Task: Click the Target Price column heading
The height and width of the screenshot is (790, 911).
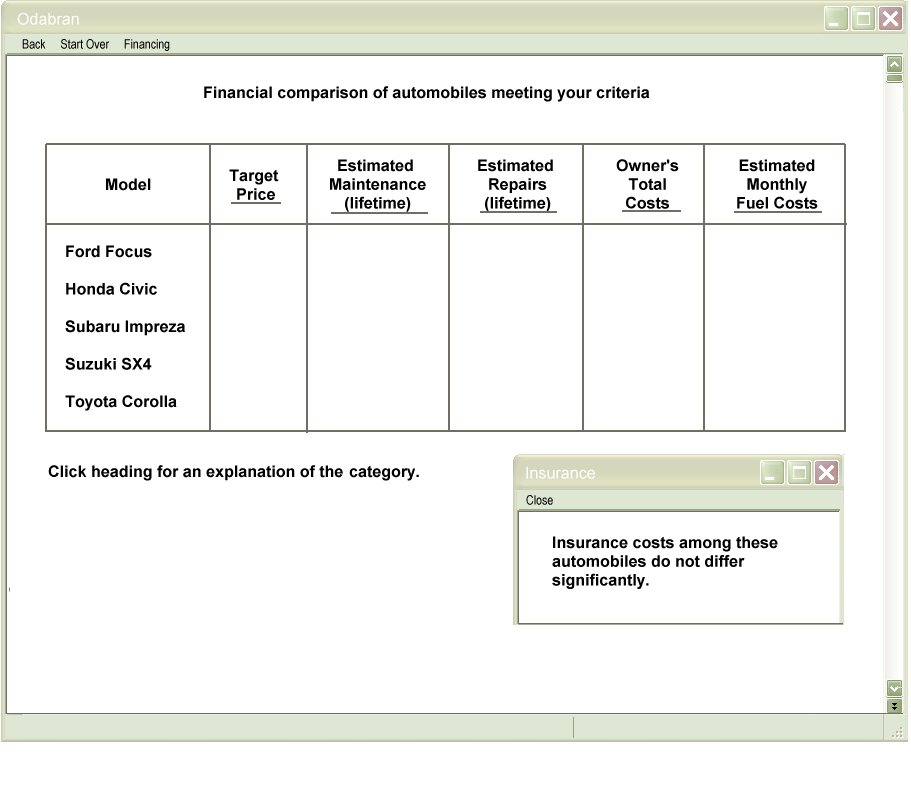Action: click(x=254, y=184)
